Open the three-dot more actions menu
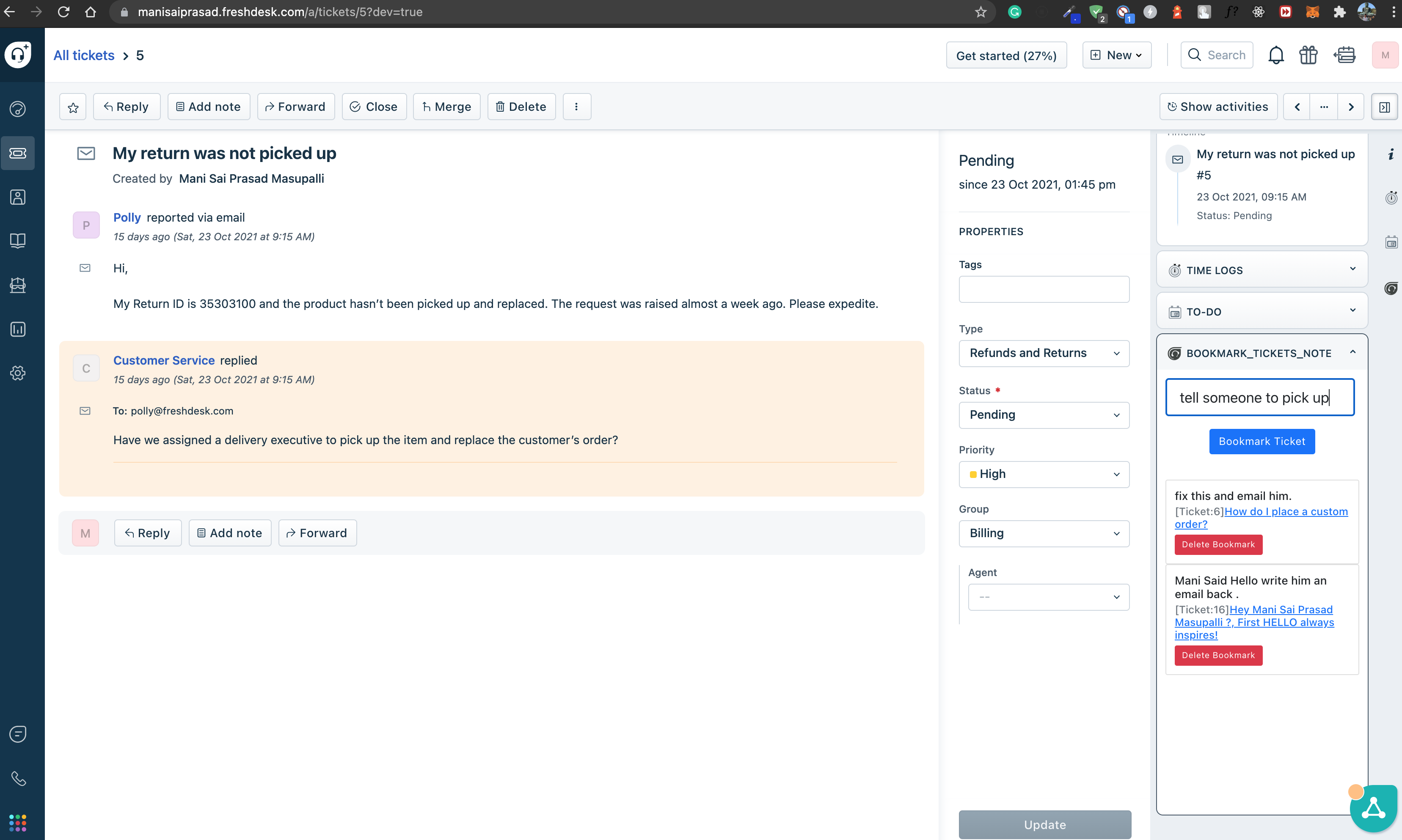The image size is (1402, 840). (576, 107)
